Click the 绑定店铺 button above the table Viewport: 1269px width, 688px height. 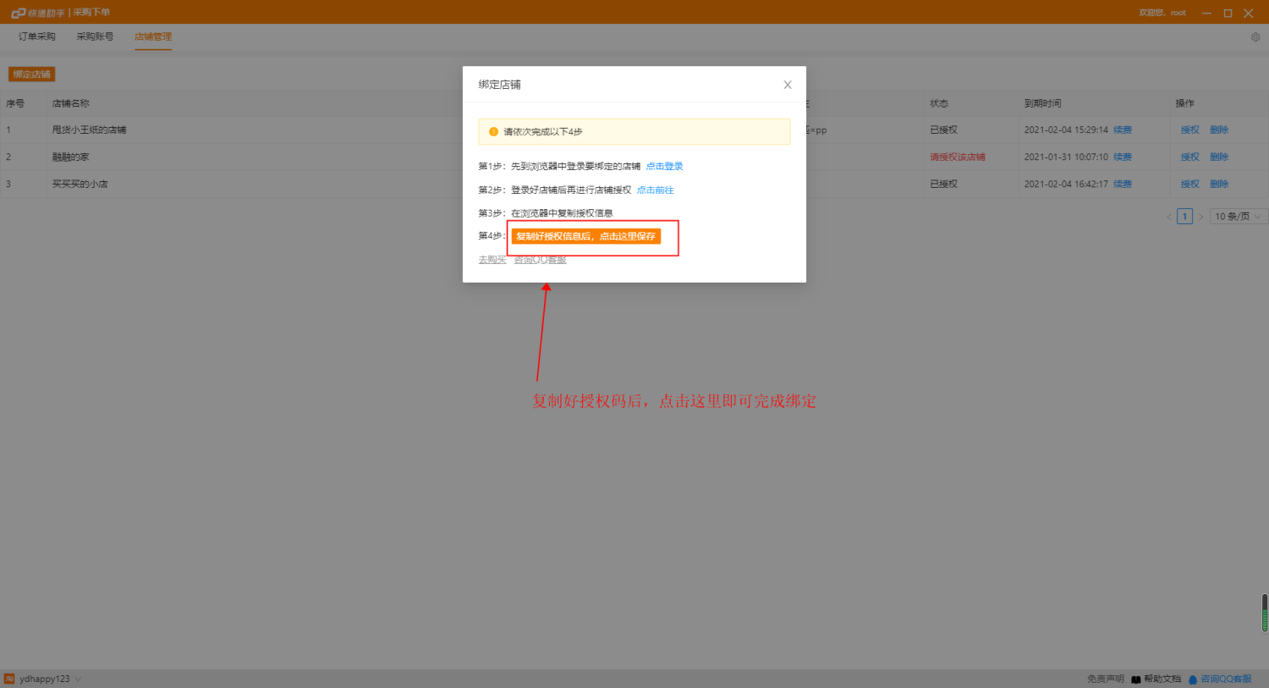point(31,74)
